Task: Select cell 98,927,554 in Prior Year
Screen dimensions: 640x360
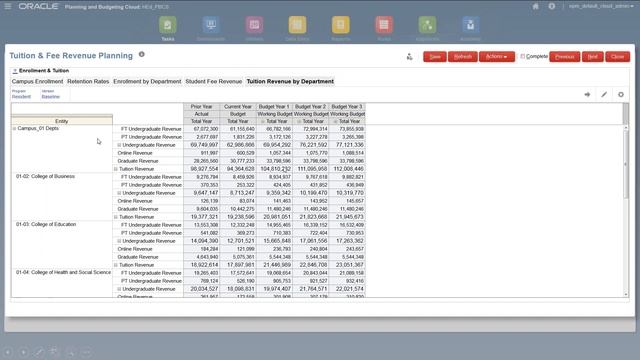Action: click(202, 169)
